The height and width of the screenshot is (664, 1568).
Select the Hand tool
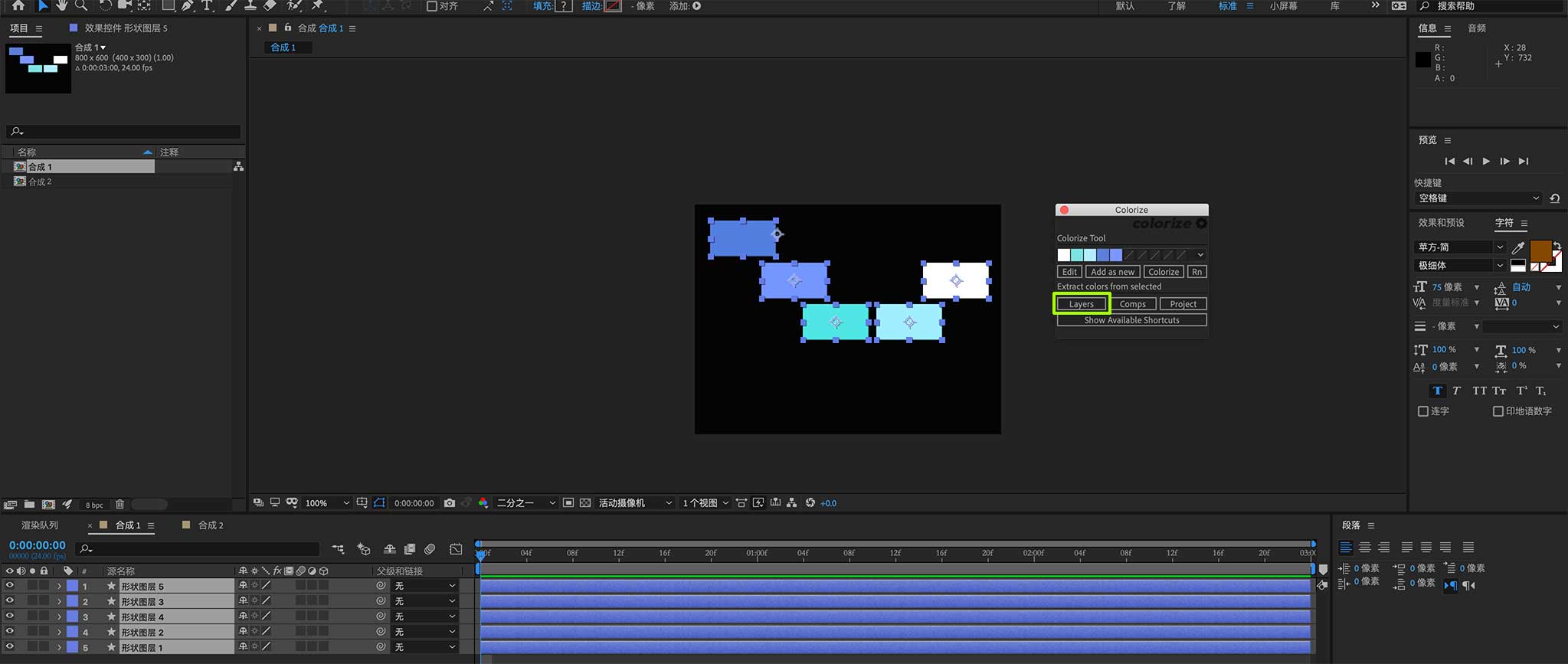(x=62, y=5)
